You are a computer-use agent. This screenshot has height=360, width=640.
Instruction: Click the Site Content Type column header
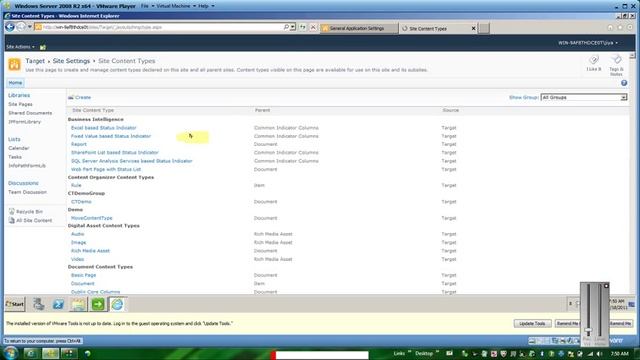tap(93, 110)
